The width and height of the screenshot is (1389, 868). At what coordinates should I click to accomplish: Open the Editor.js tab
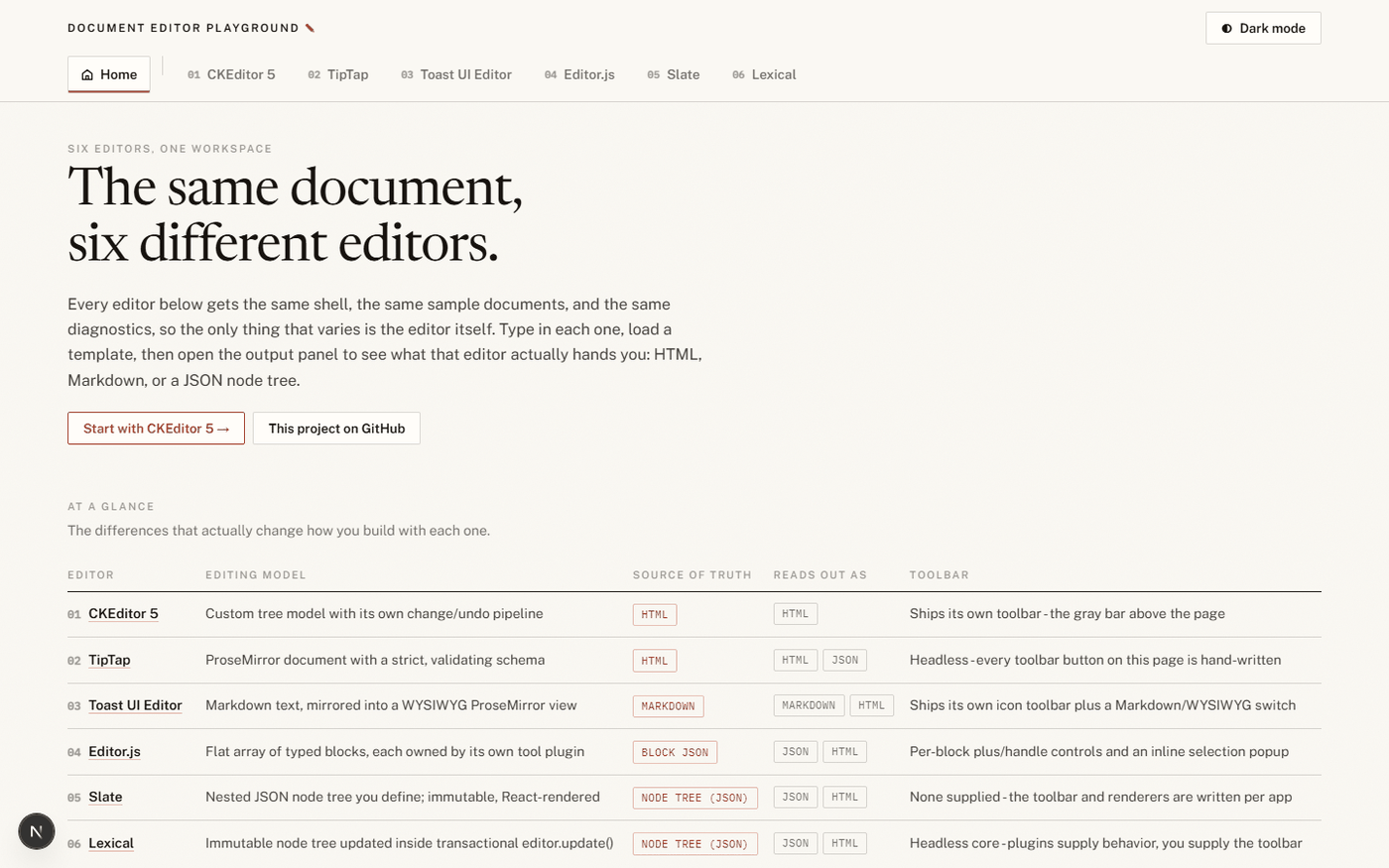(579, 74)
